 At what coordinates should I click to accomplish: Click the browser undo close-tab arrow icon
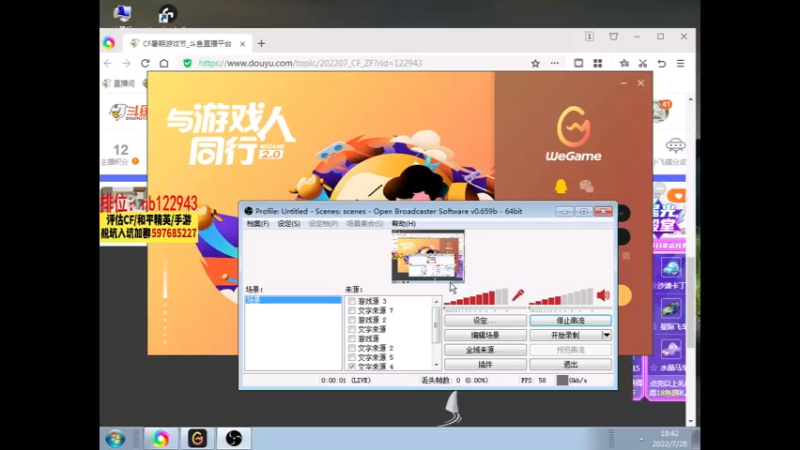coord(662,63)
